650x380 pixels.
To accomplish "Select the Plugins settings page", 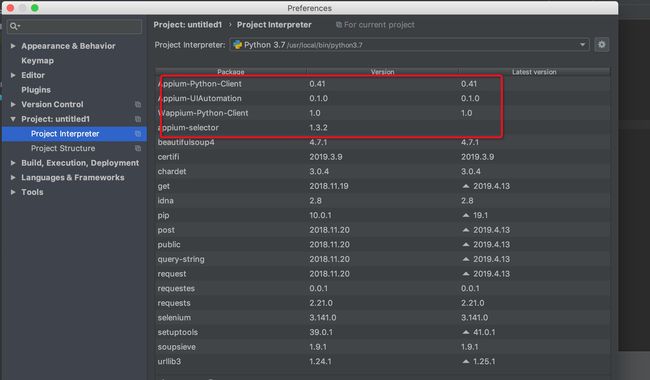I will click(36, 90).
